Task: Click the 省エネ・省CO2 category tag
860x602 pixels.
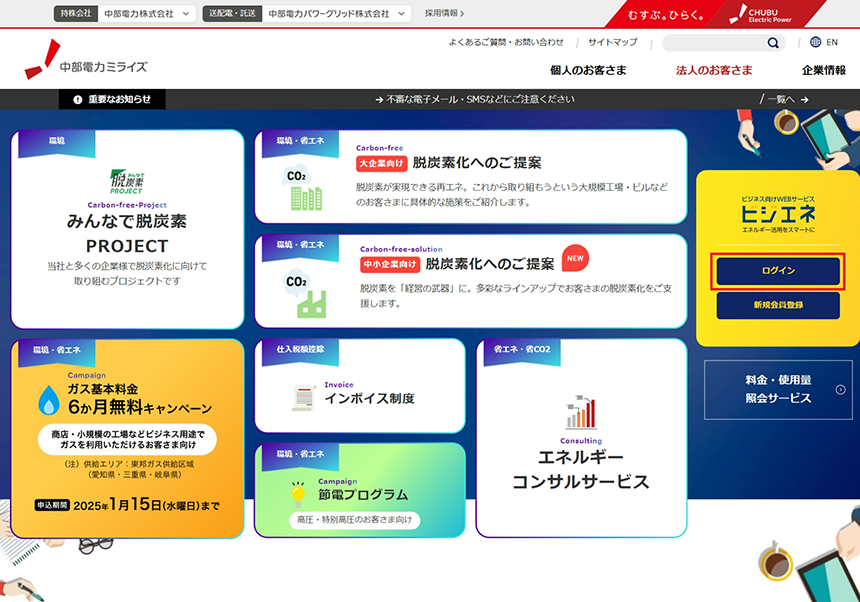Action: [522, 349]
